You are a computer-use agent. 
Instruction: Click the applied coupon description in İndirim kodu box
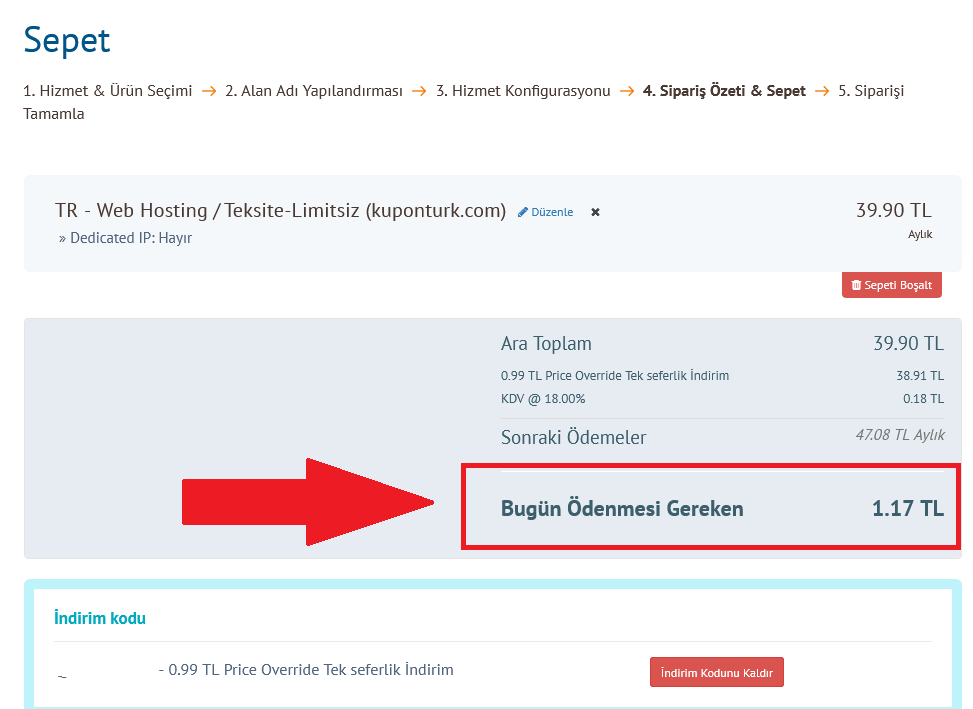click(306, 670)
